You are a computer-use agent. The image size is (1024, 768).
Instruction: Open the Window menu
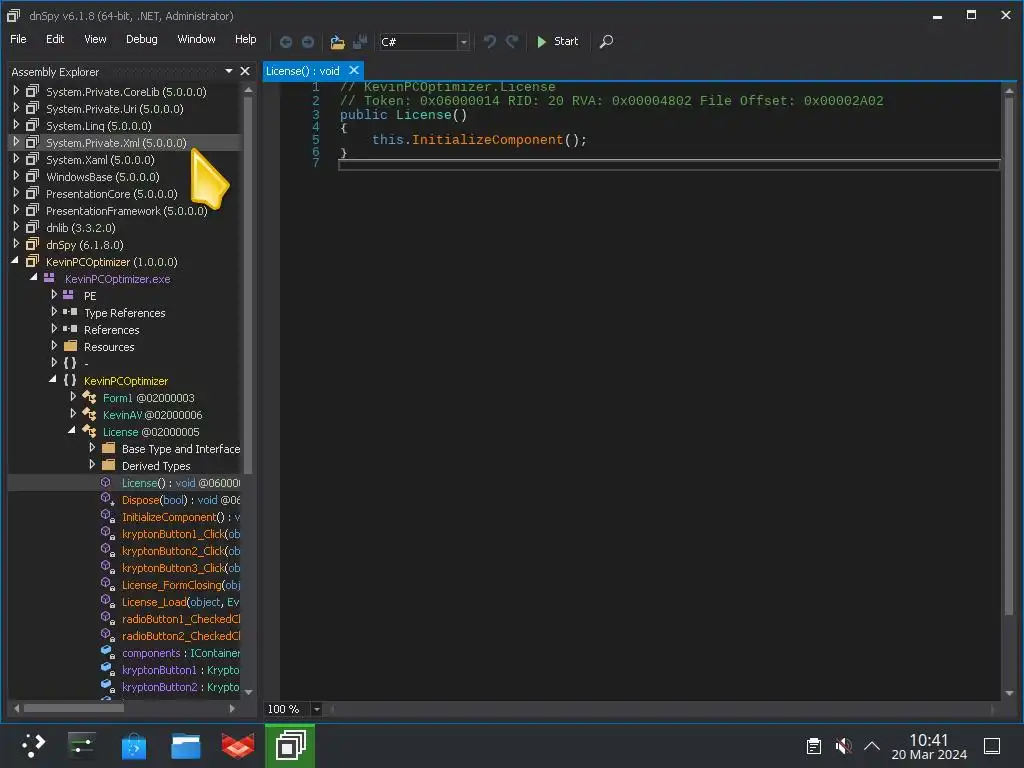pyautogui.click(x=197, y=39)
